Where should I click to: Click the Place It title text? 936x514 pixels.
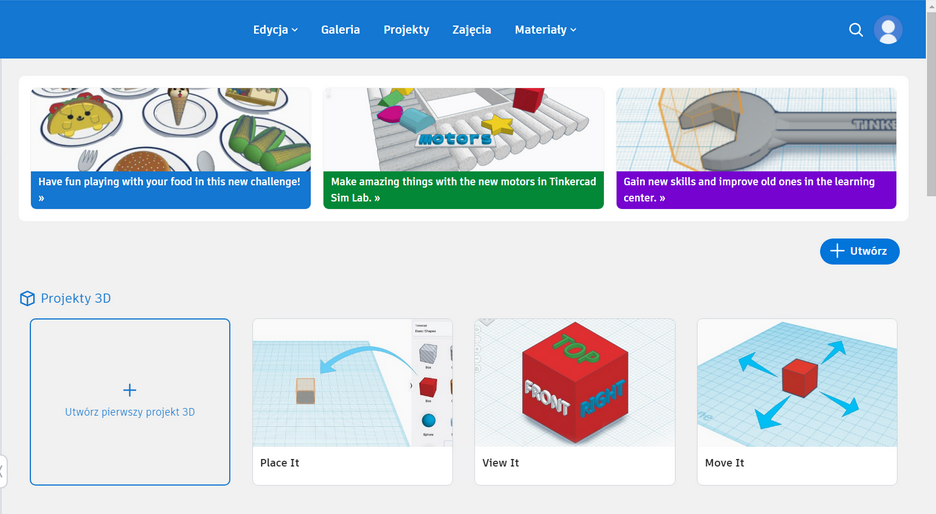point(279,463)
